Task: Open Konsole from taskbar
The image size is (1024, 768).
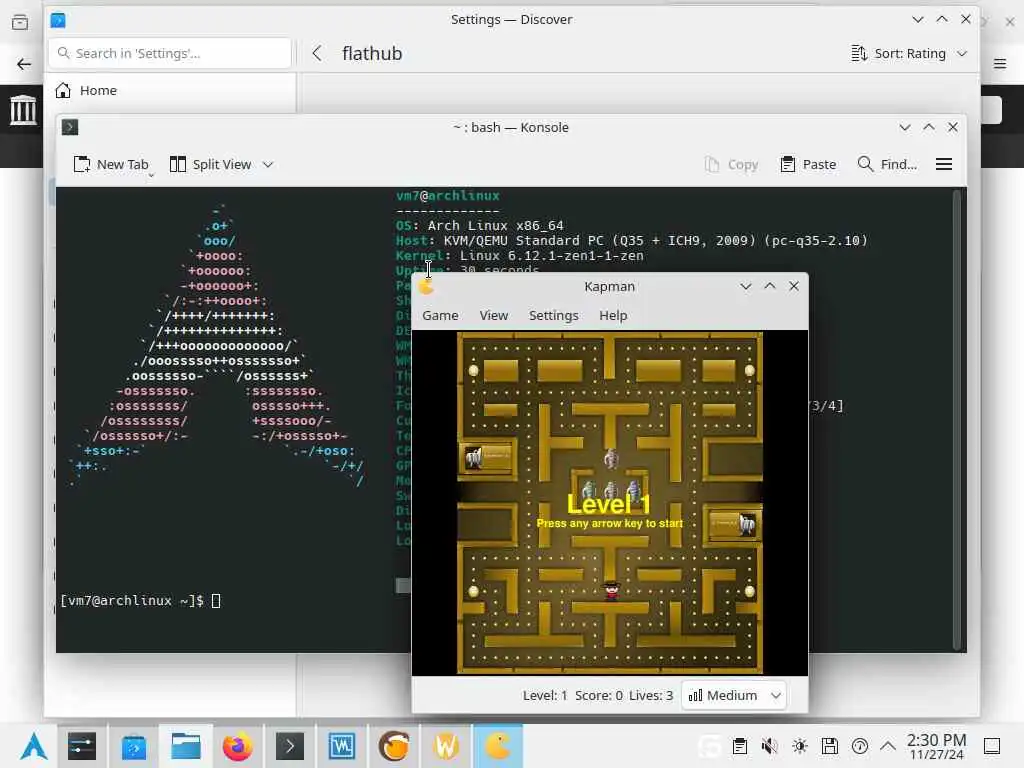Action: tap(290, 746)
